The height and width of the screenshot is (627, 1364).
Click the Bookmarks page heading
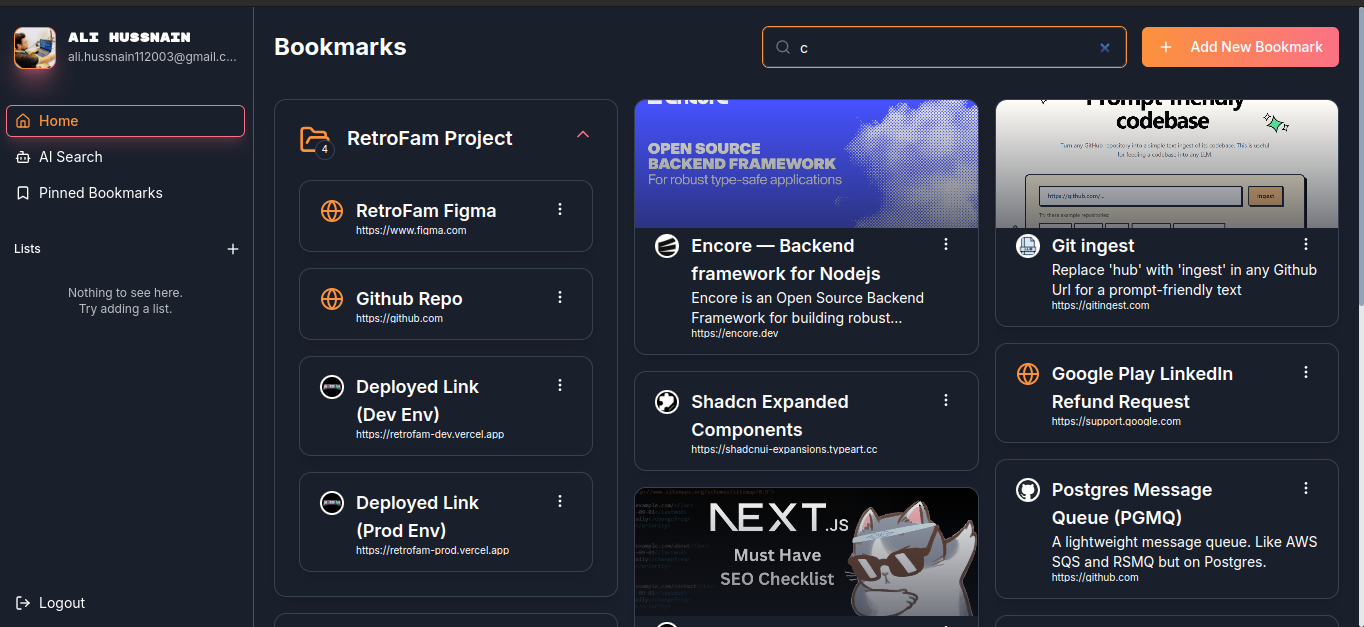pyautogui.click(x=340, y=47)
